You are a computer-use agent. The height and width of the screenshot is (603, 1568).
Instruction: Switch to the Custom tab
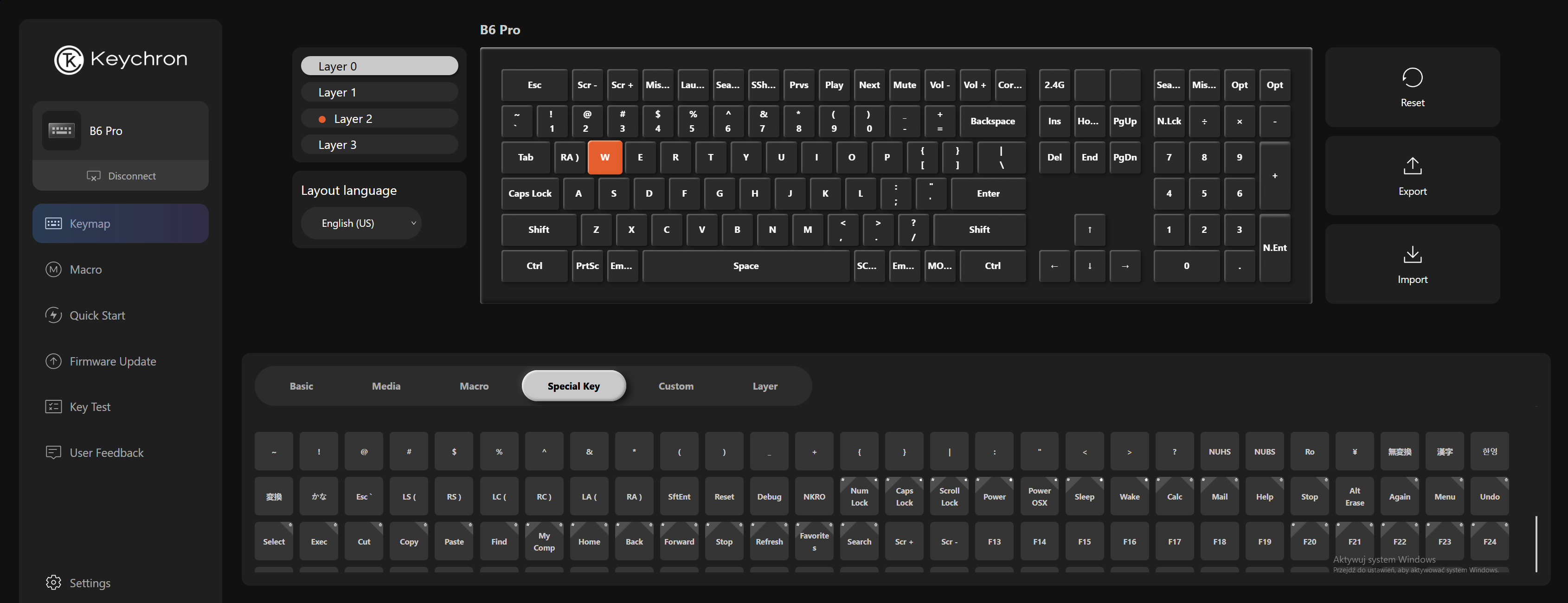675,386
